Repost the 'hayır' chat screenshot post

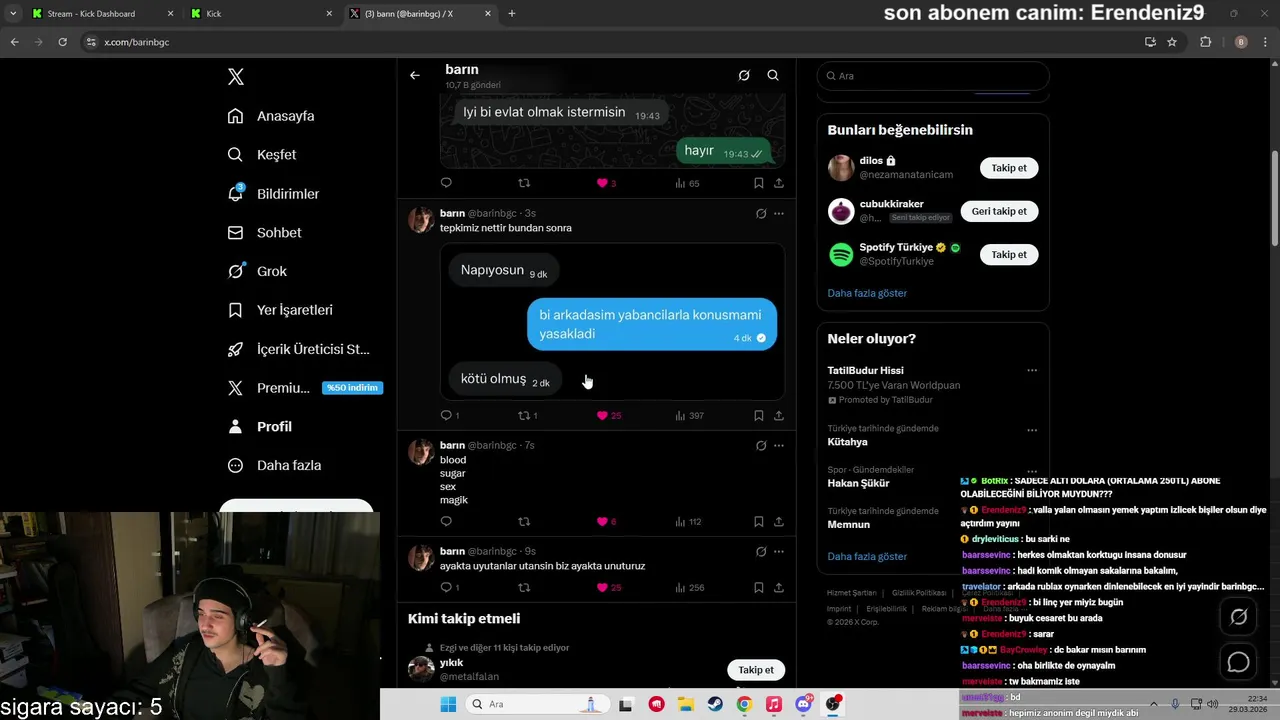point(524,183)
